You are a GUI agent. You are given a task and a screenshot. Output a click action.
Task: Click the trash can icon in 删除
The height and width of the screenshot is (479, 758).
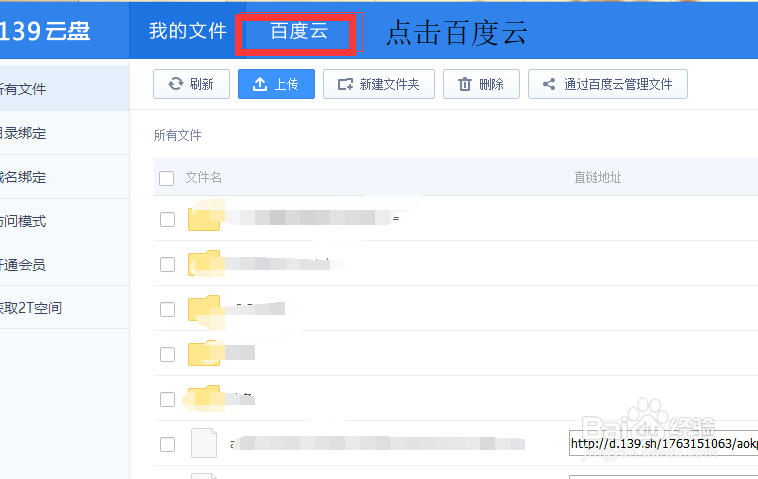465,84
